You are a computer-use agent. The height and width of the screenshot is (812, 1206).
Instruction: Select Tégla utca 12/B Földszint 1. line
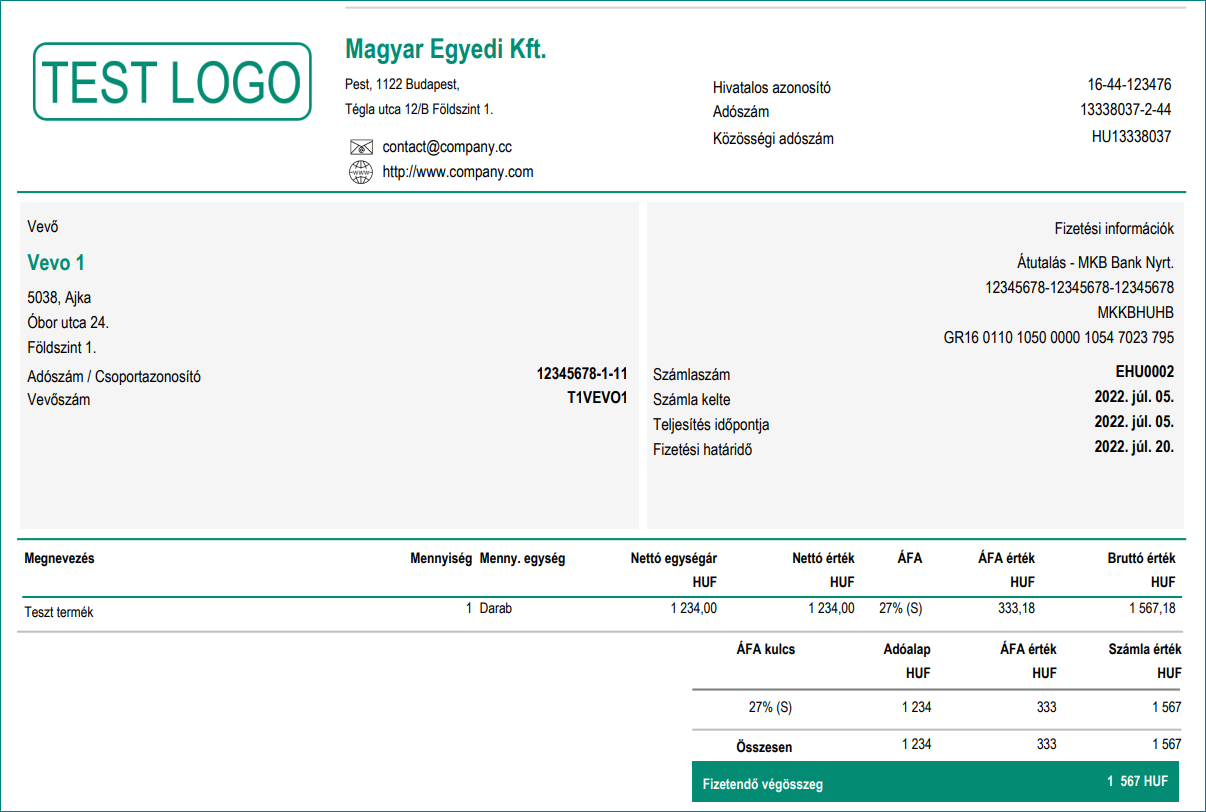point(419,109)
